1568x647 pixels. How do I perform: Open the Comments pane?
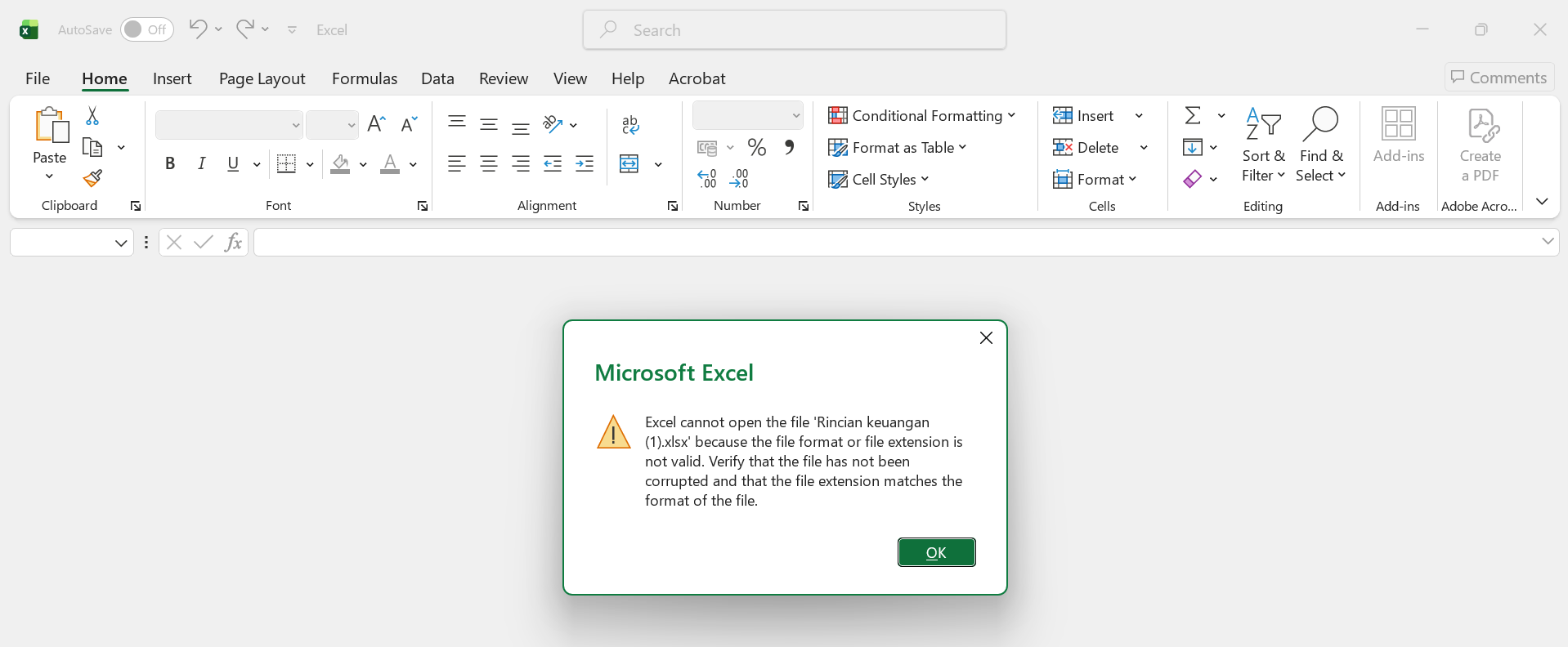point(1499,78)
